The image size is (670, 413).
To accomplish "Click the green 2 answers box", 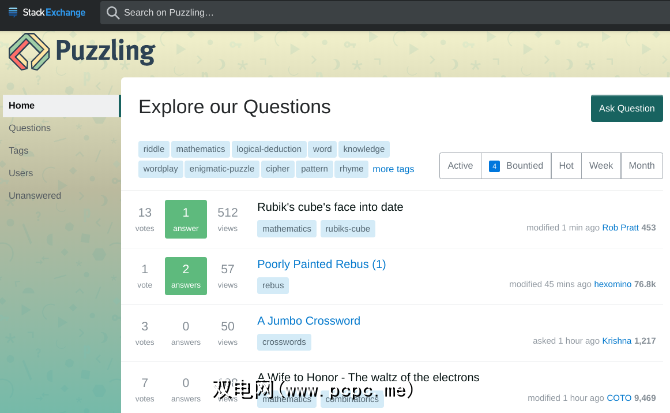I will click(x=186, y=276).
